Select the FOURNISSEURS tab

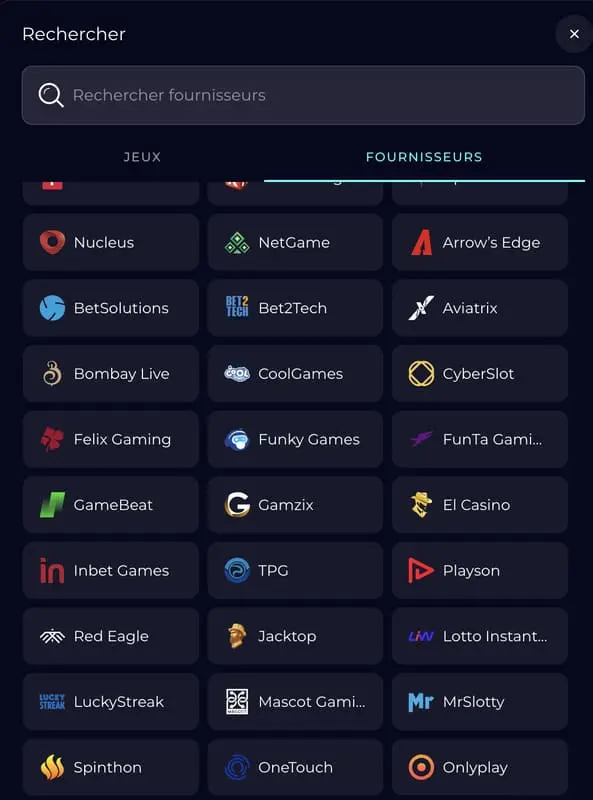click(x=424, y=157)
